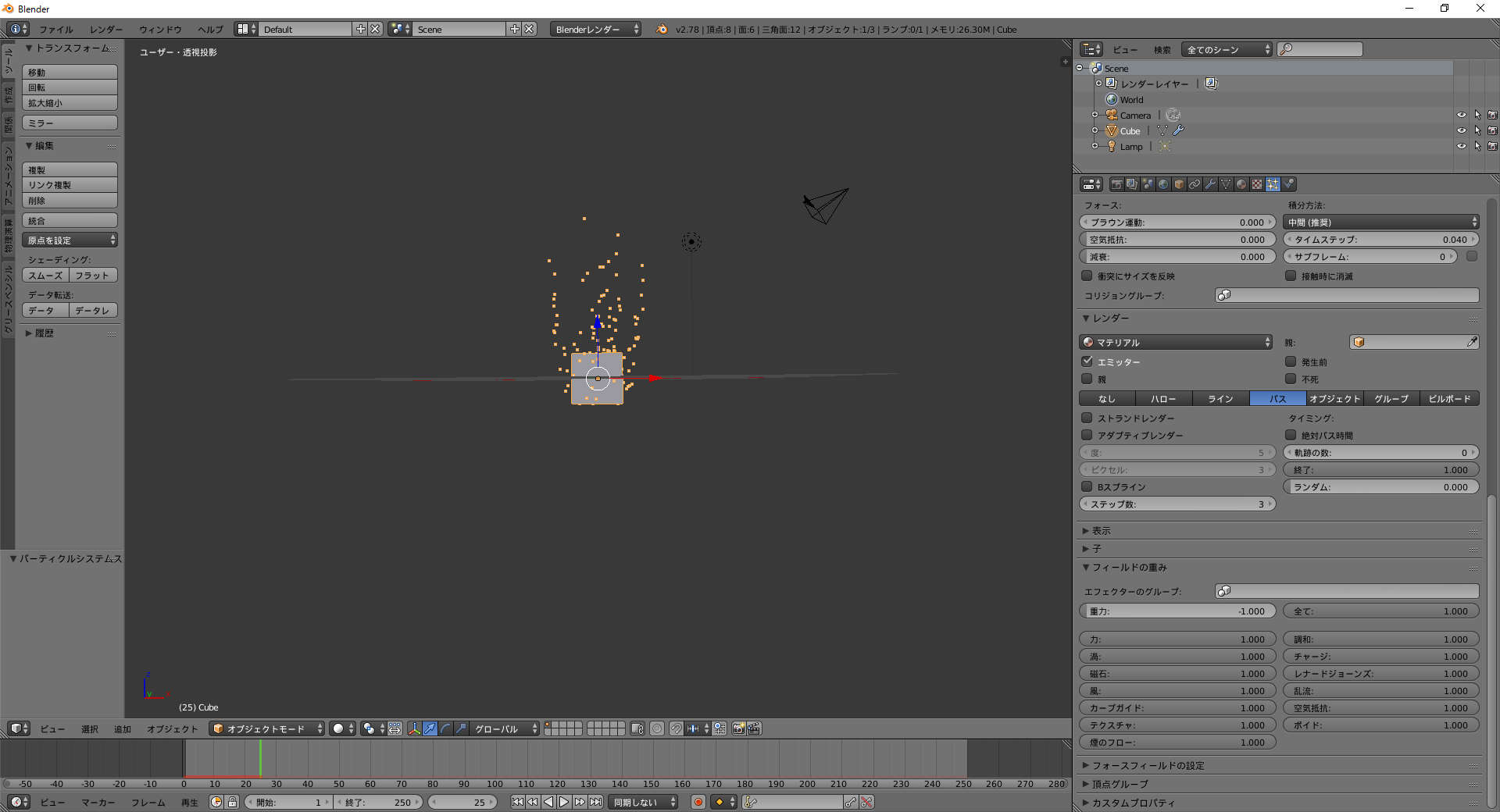Open the オブジェクトモード dropdown
Image resolution: width=1500 pixels, height=812 pixels.
tap(266, 728)
